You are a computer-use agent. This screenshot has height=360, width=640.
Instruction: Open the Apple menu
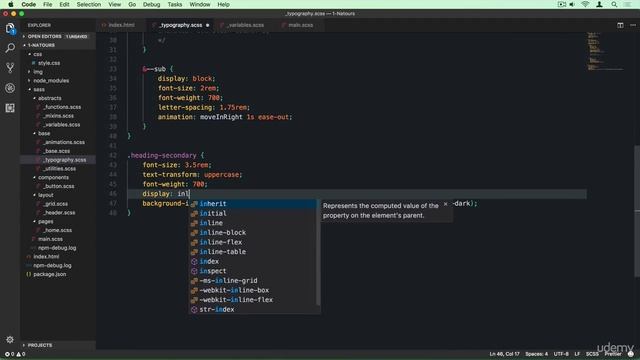(x=11, y=4)
